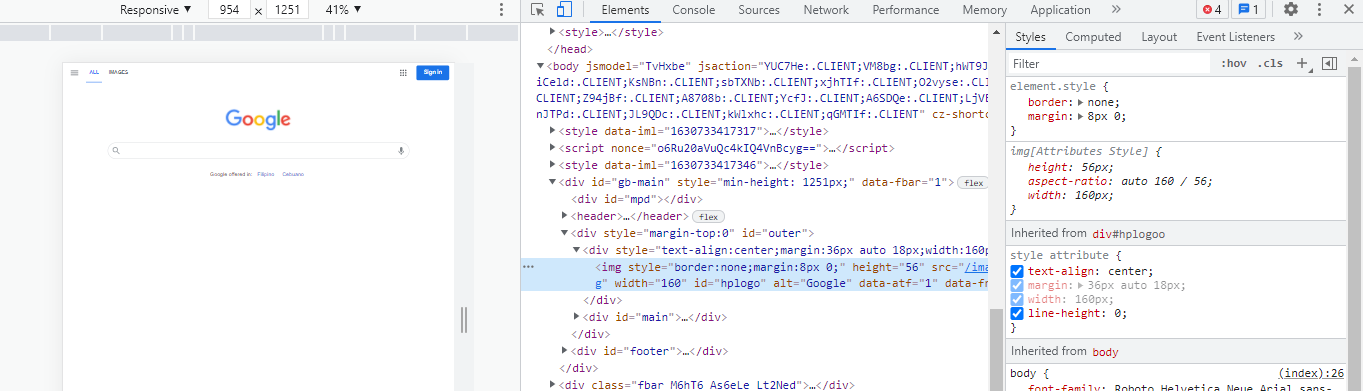Click the flex badge next to header
1363x391 pixels.
708,216
